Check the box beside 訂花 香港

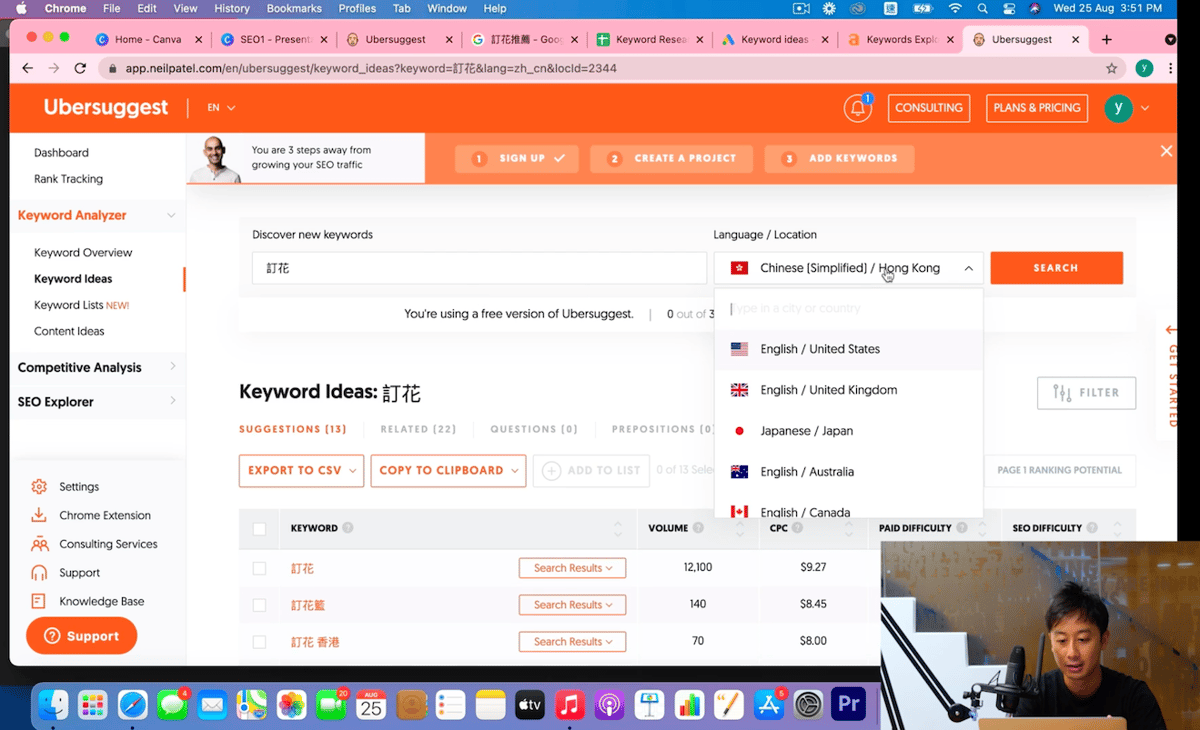tap(259, 642)
